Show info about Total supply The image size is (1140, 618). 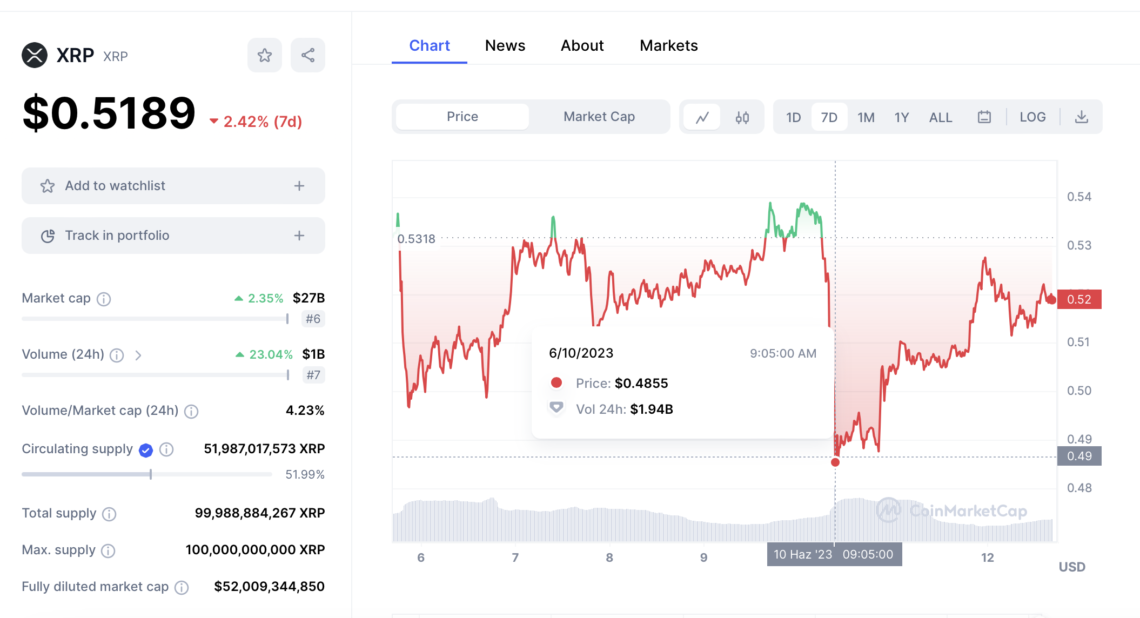109,514
